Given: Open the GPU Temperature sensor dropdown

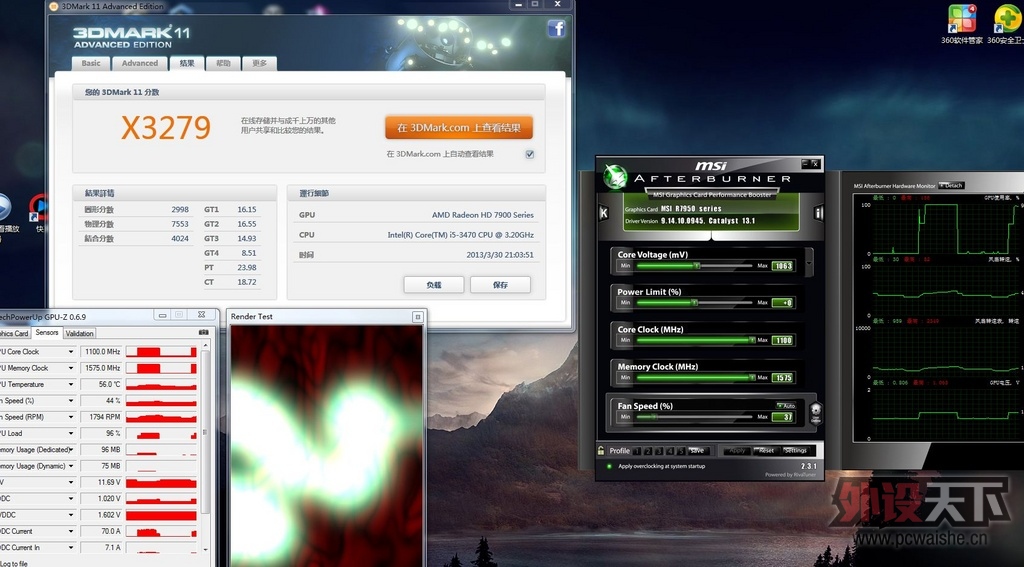Looking at the screenshot, I should point(71,385).
